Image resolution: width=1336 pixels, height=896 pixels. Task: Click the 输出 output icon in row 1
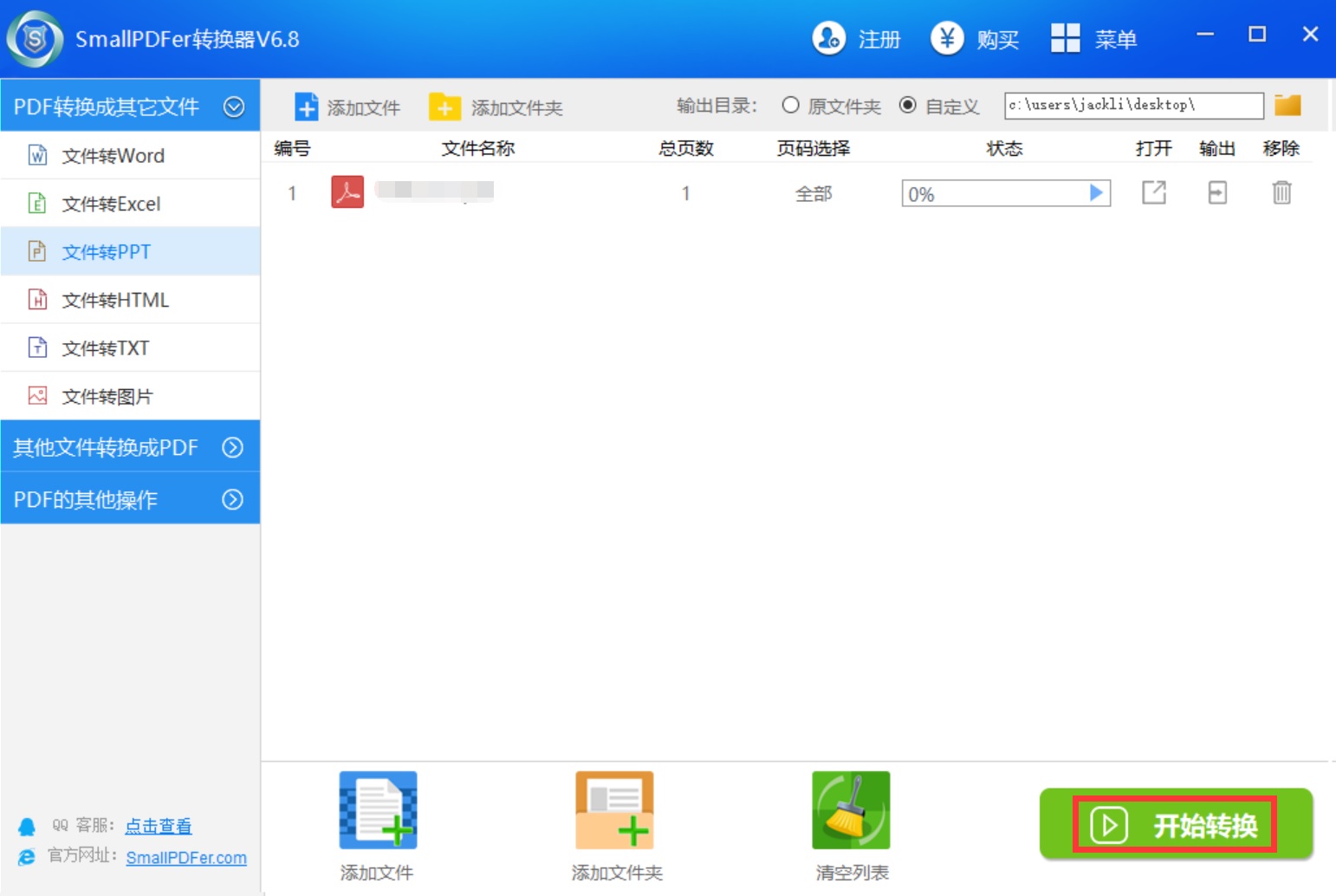1217,192
